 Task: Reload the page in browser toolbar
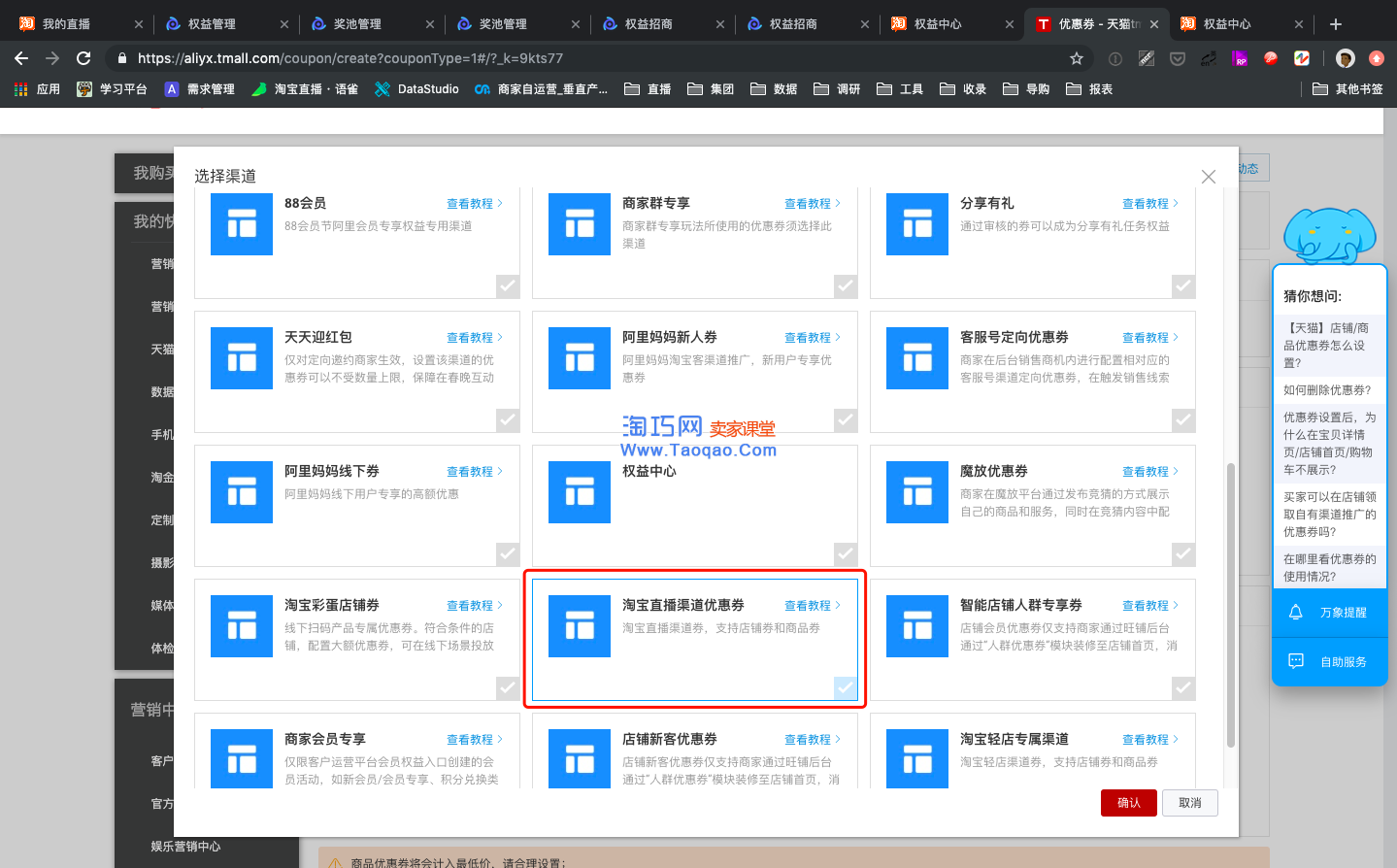pos(83,58)
